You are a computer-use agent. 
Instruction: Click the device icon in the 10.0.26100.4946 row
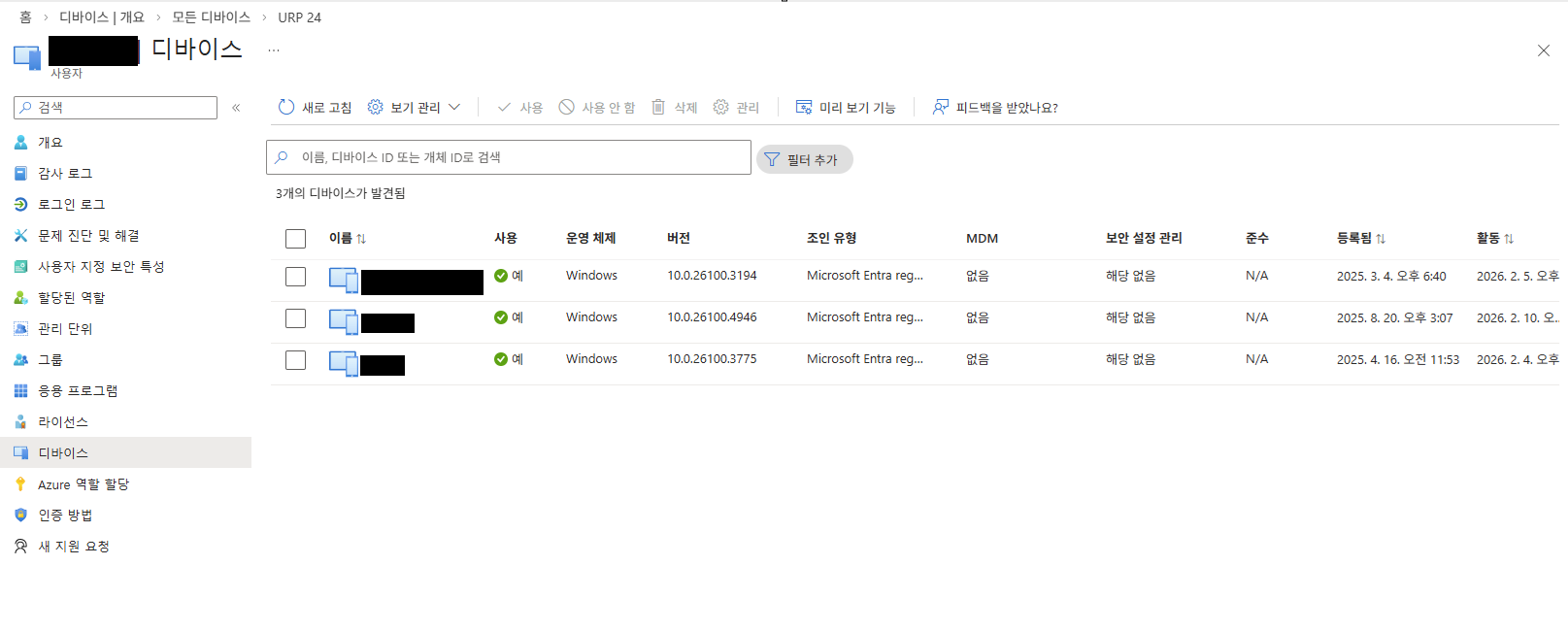pos(344,321)
